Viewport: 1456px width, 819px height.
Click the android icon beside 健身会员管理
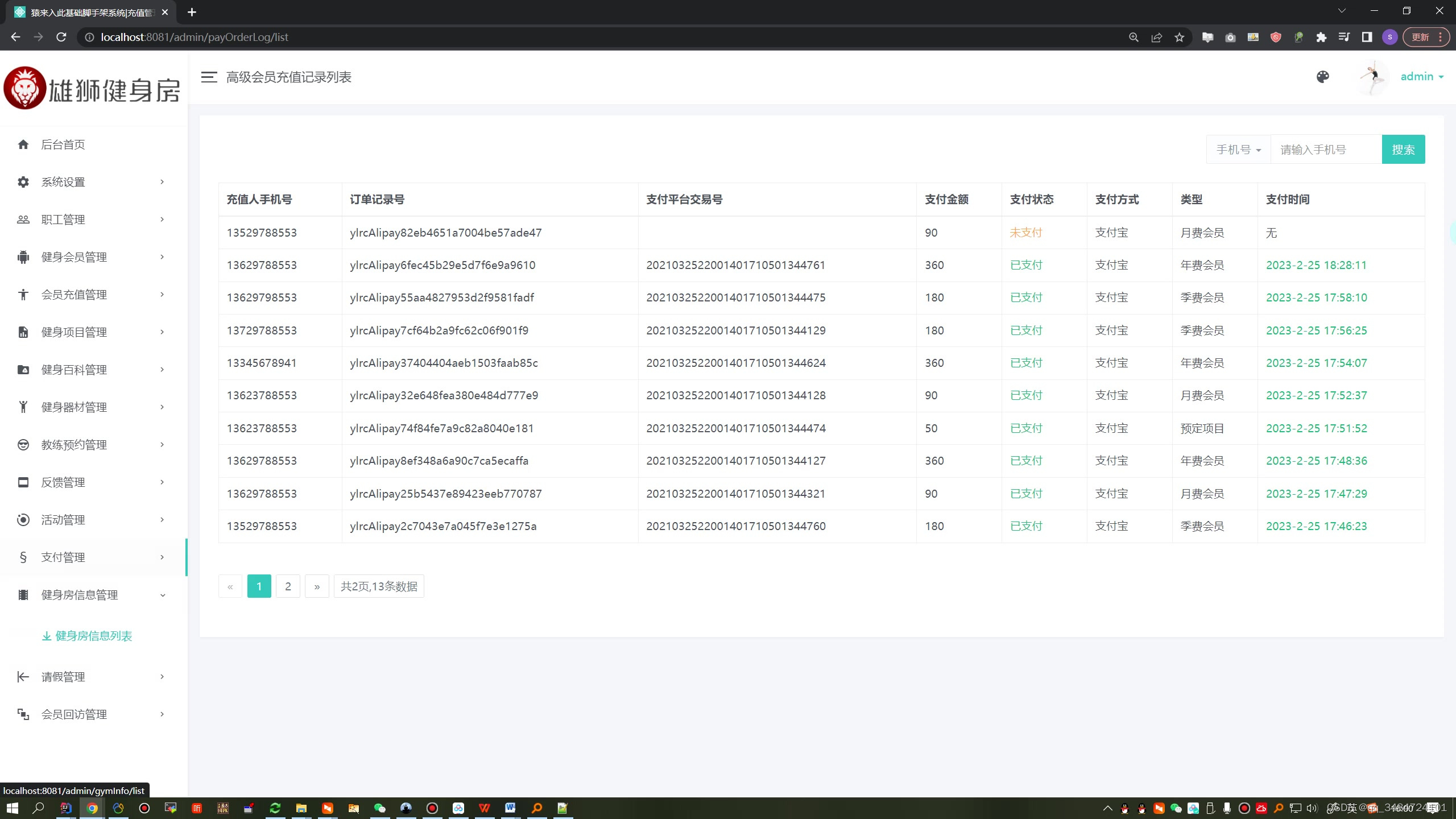(x=23, y=257)
